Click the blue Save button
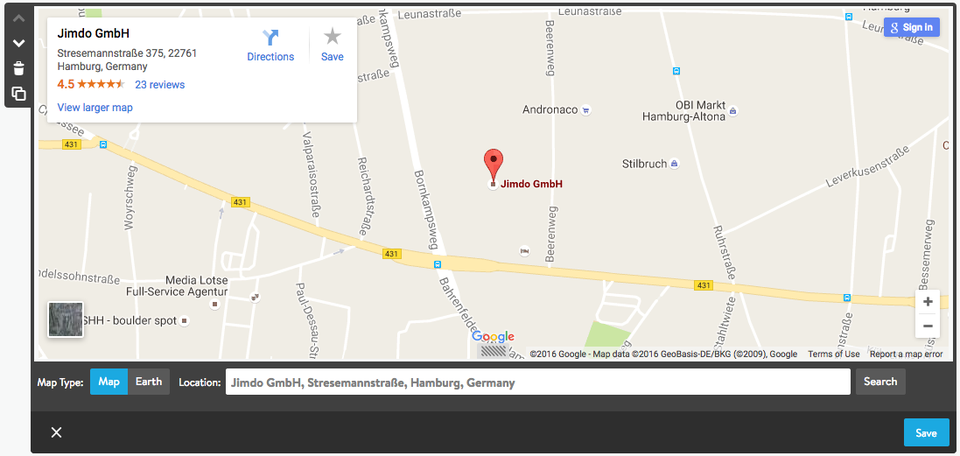This screenshot has width=960, height=456. click(x=926, y=433)
